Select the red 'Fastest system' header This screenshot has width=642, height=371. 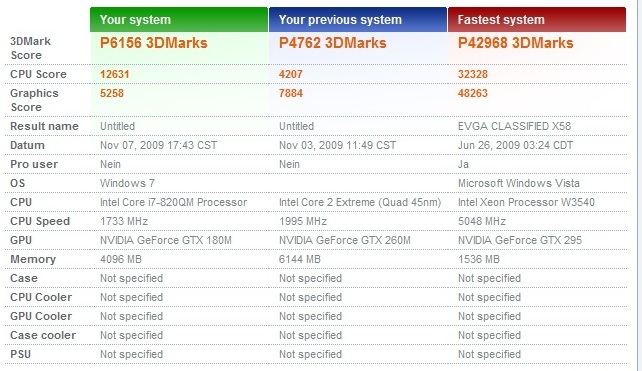click(x=537, y=20)
